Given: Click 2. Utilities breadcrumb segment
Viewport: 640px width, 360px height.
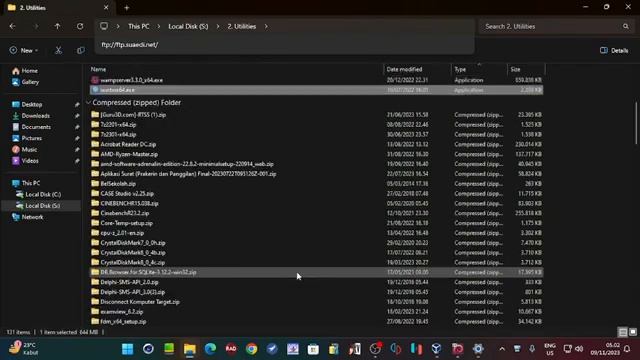Looking at the screenshot, I should point(242,26).
